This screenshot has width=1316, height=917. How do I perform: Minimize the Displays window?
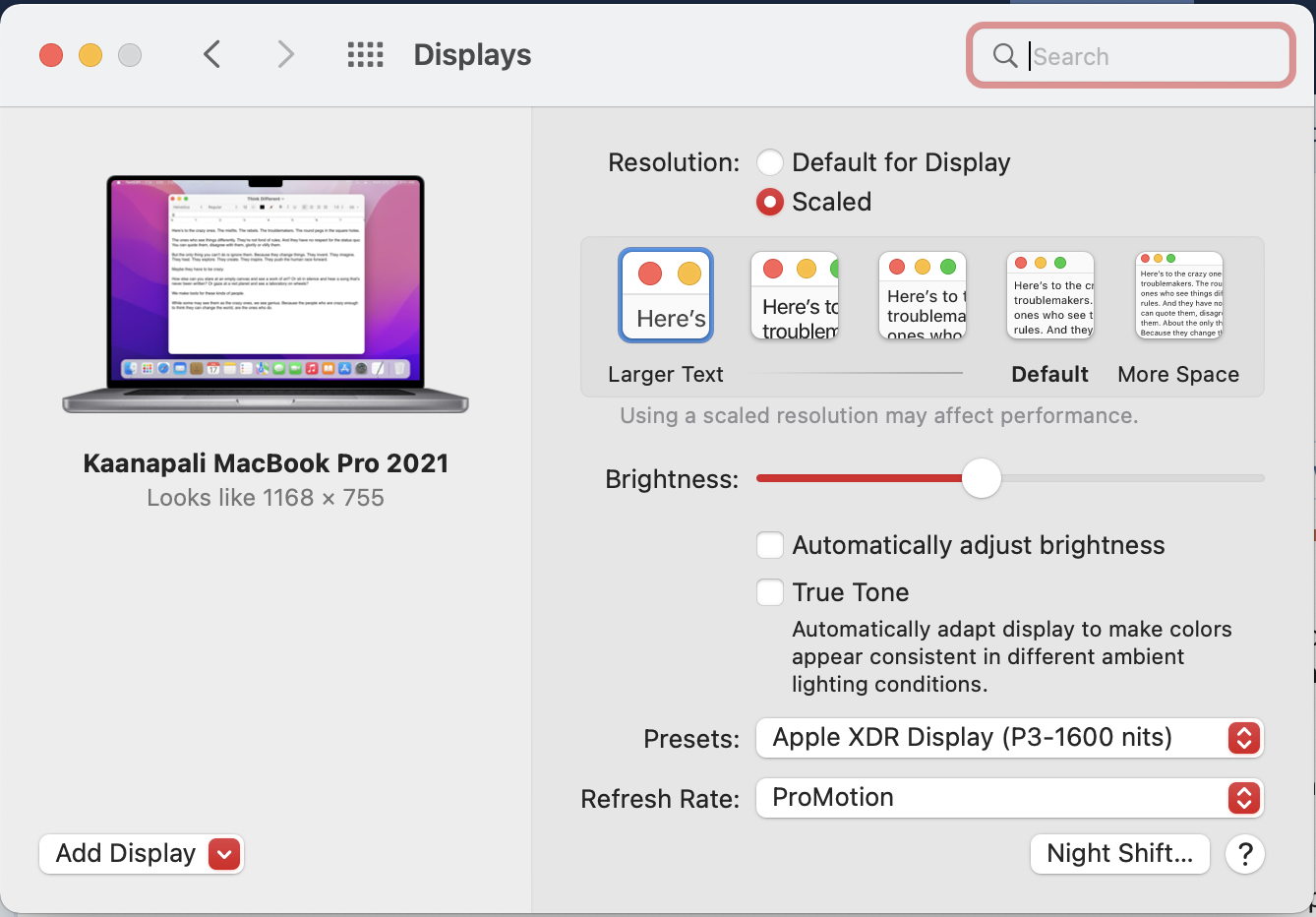[x=90, y=55]
